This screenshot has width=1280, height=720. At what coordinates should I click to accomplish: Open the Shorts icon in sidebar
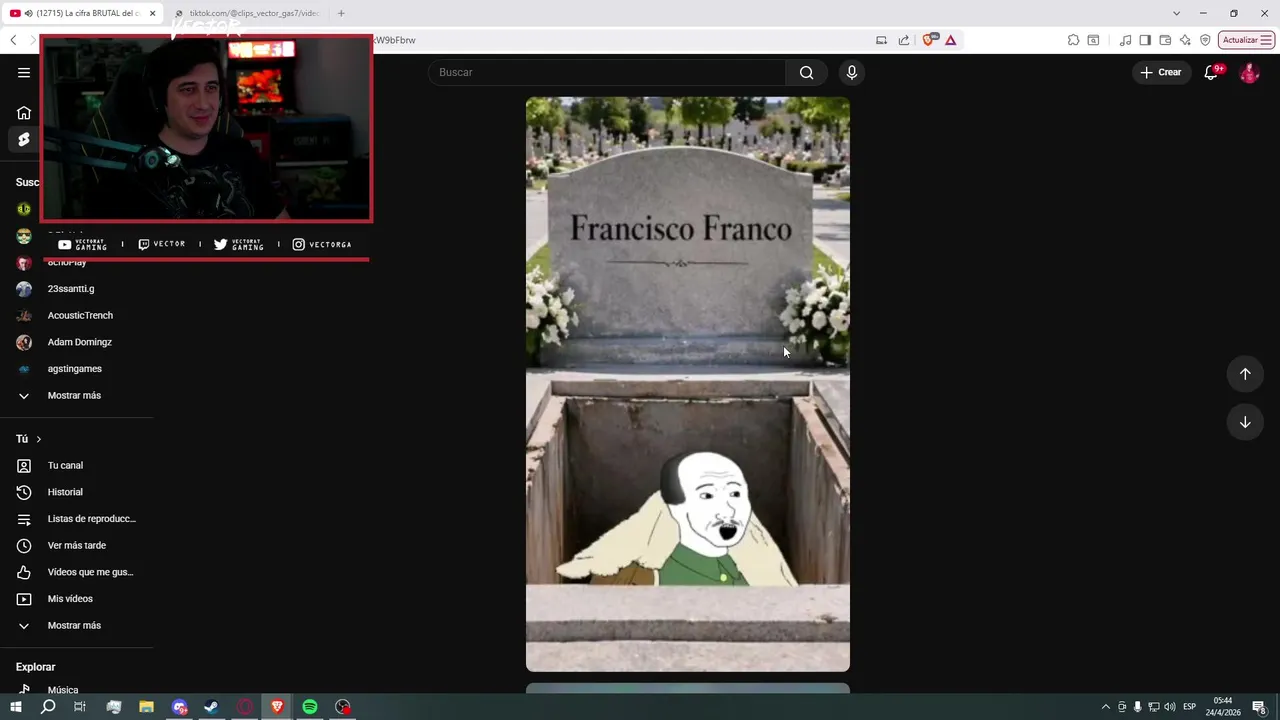[x=24, y=139]
